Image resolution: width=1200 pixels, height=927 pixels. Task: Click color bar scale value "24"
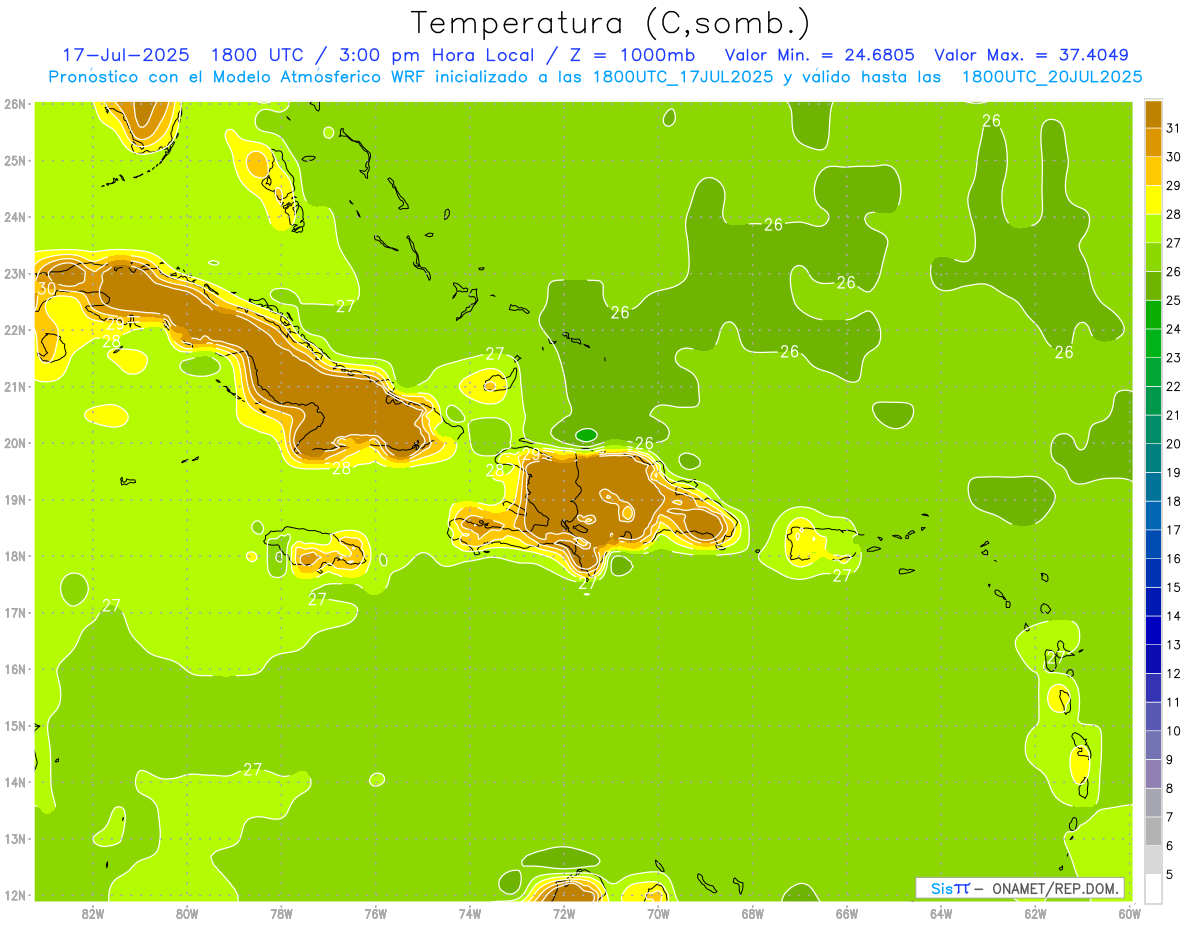coord(1173,329)
